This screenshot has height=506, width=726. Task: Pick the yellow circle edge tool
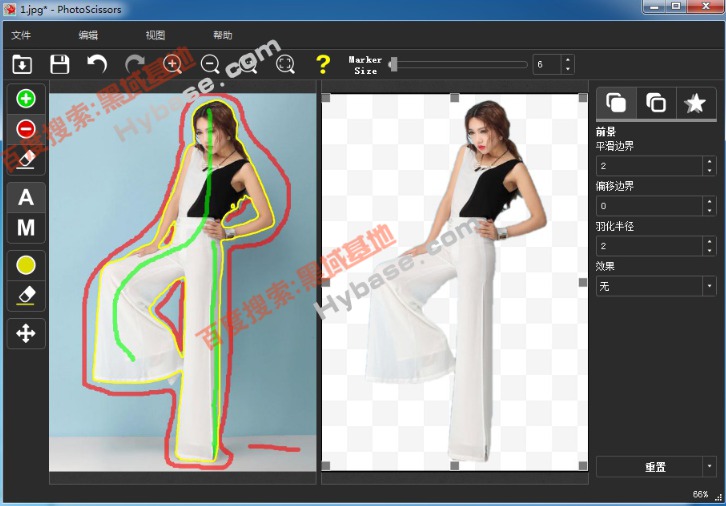(x=26, y=265)
